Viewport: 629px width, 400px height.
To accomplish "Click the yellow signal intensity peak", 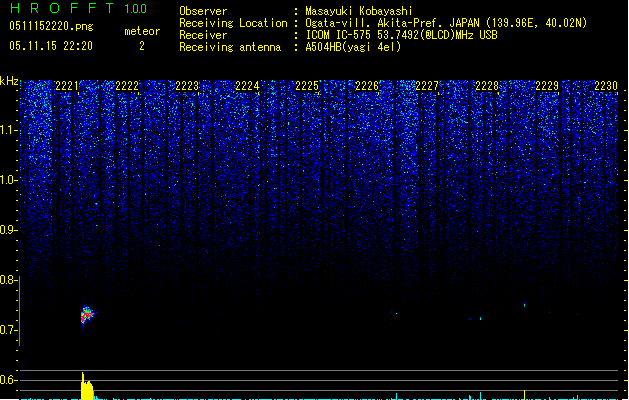I will click(x=86, y=386).
